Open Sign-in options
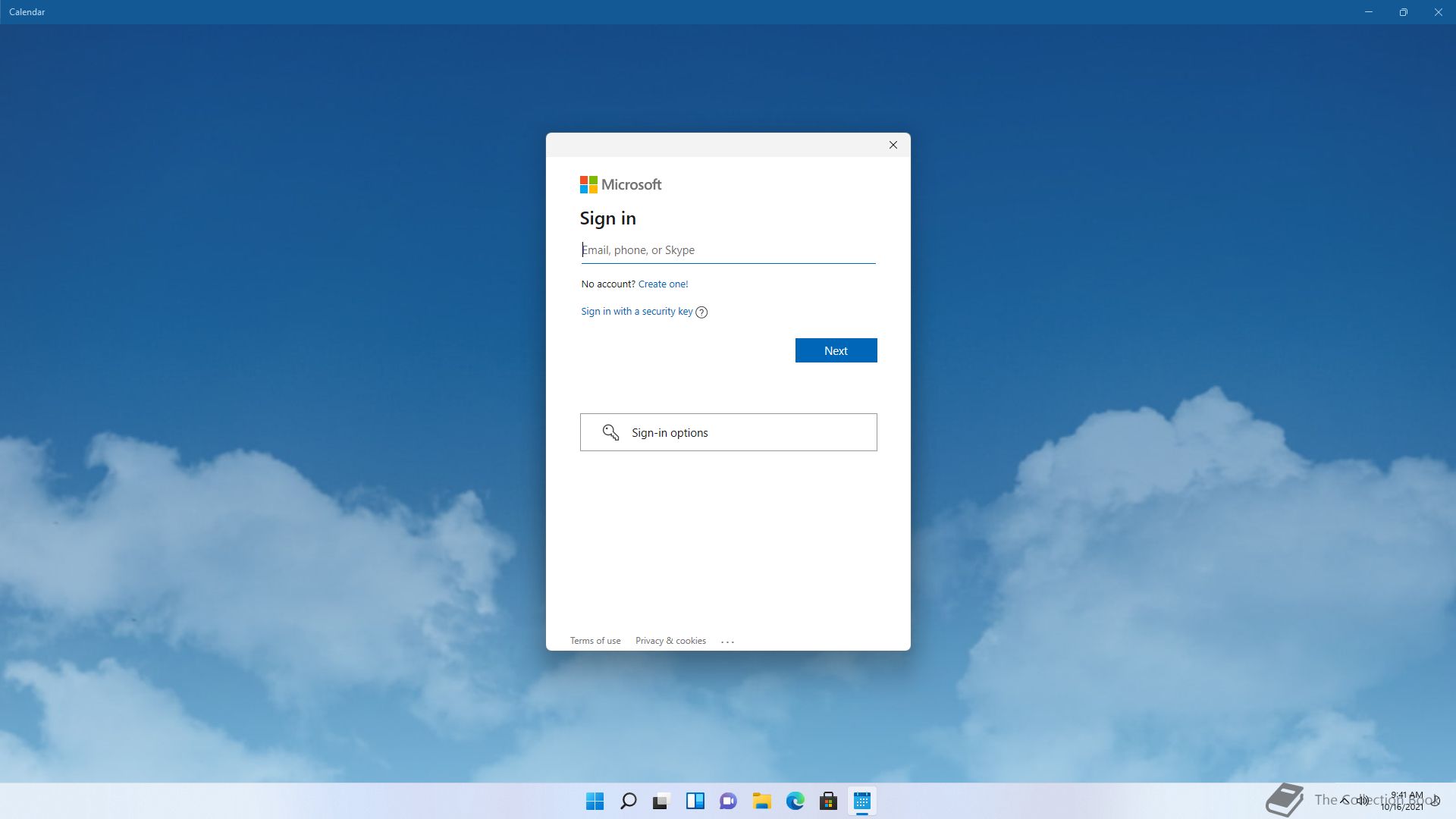 pos(728,432)
